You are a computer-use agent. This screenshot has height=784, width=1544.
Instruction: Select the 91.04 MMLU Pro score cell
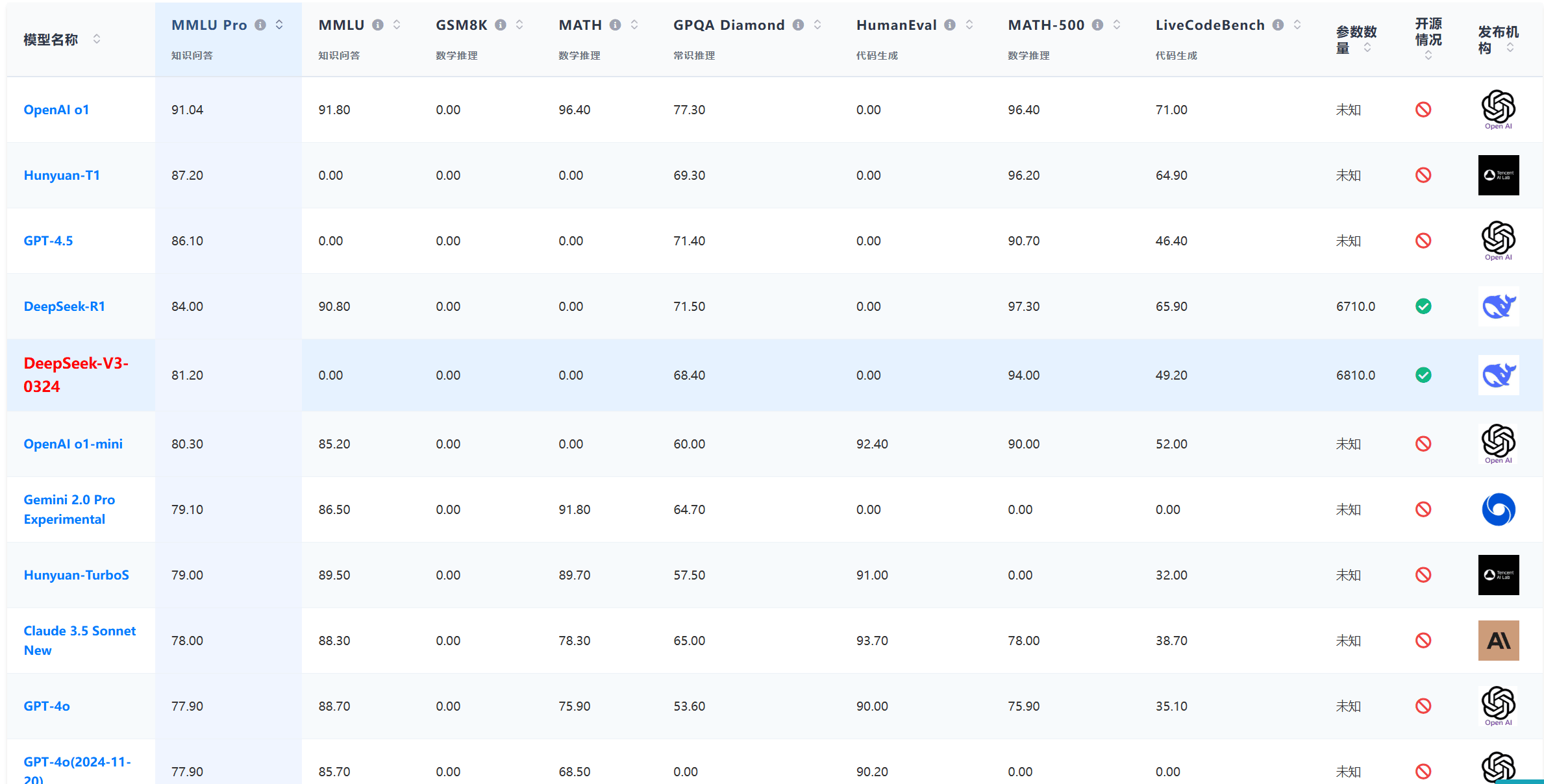tap(188, 110)
